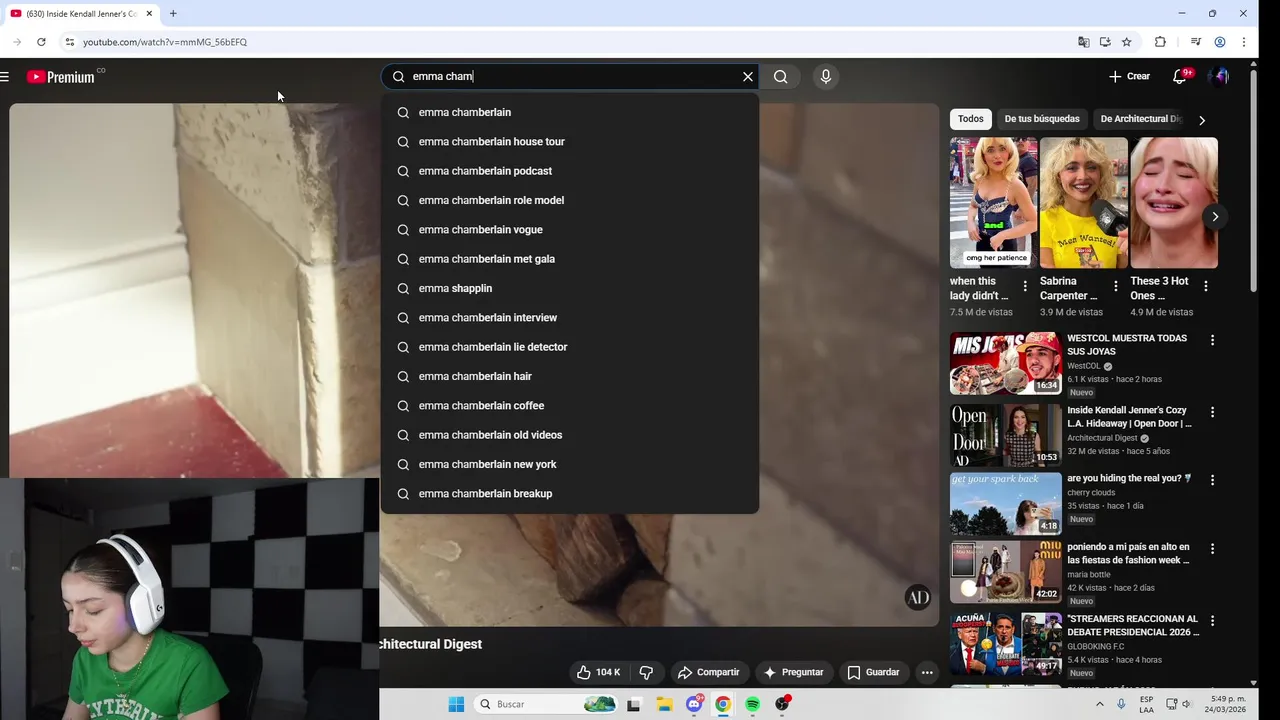View site information icon in address bar
Viewport: 1280px width, 720px height.
(69, 42)
